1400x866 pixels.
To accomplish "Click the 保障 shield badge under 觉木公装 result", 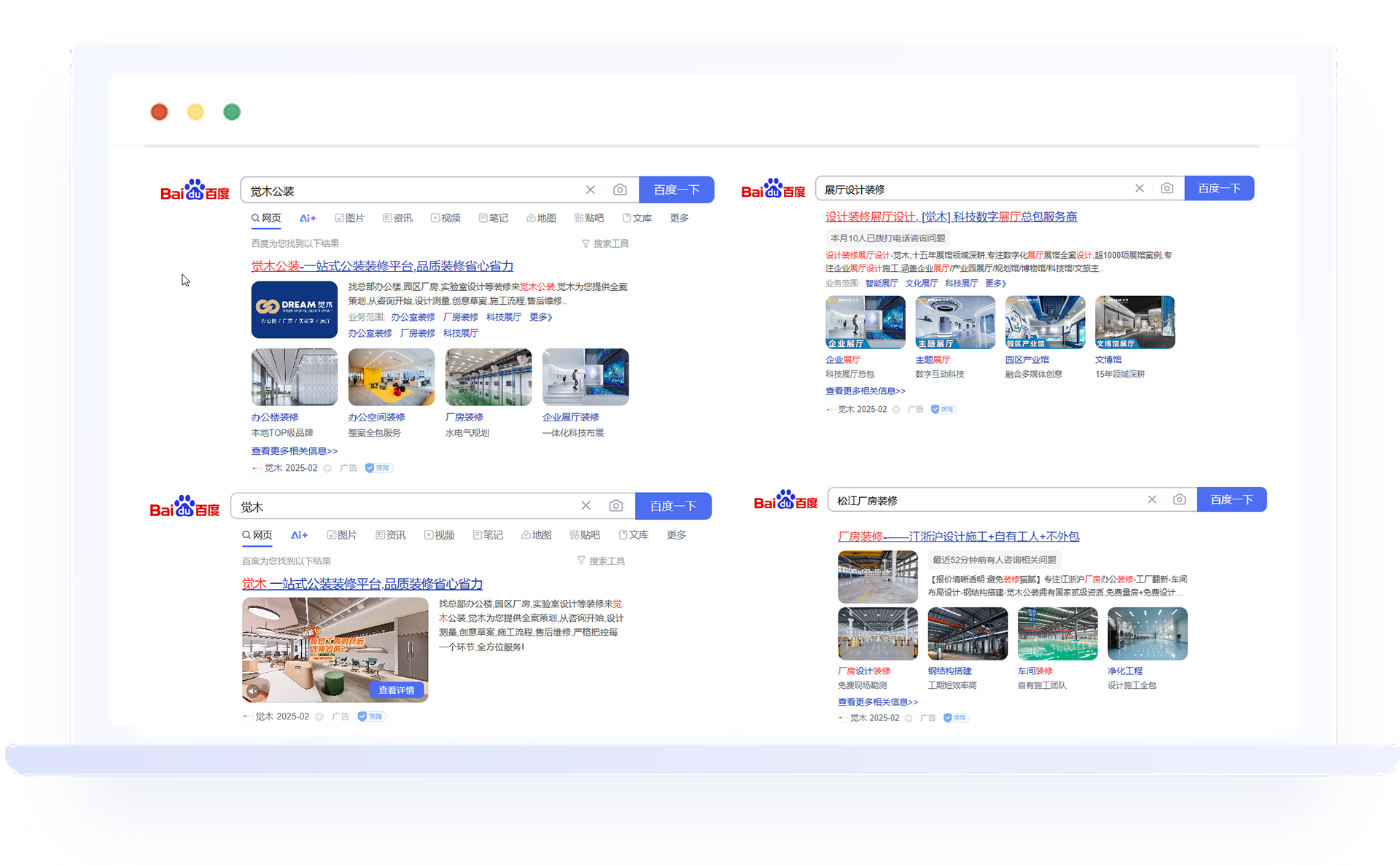I will pos(378,468).
